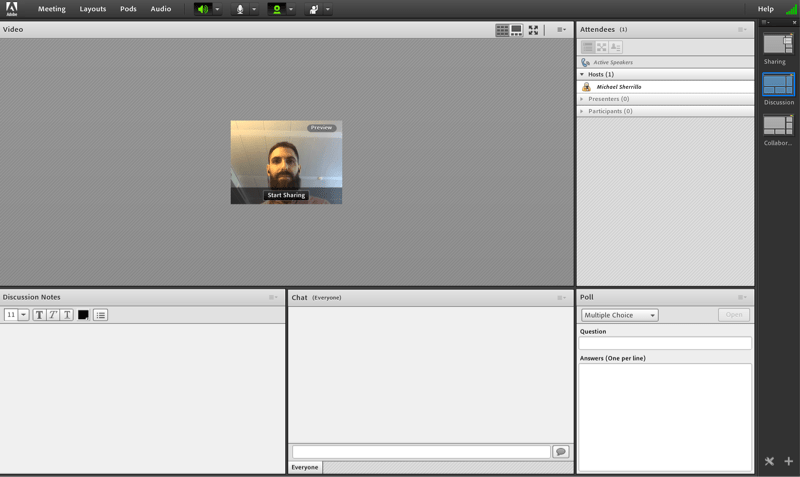Image resolution: width=800 pixels, height=477 pixels.
Task: Open Video pod options menu
Action: [x=561, y=30]
